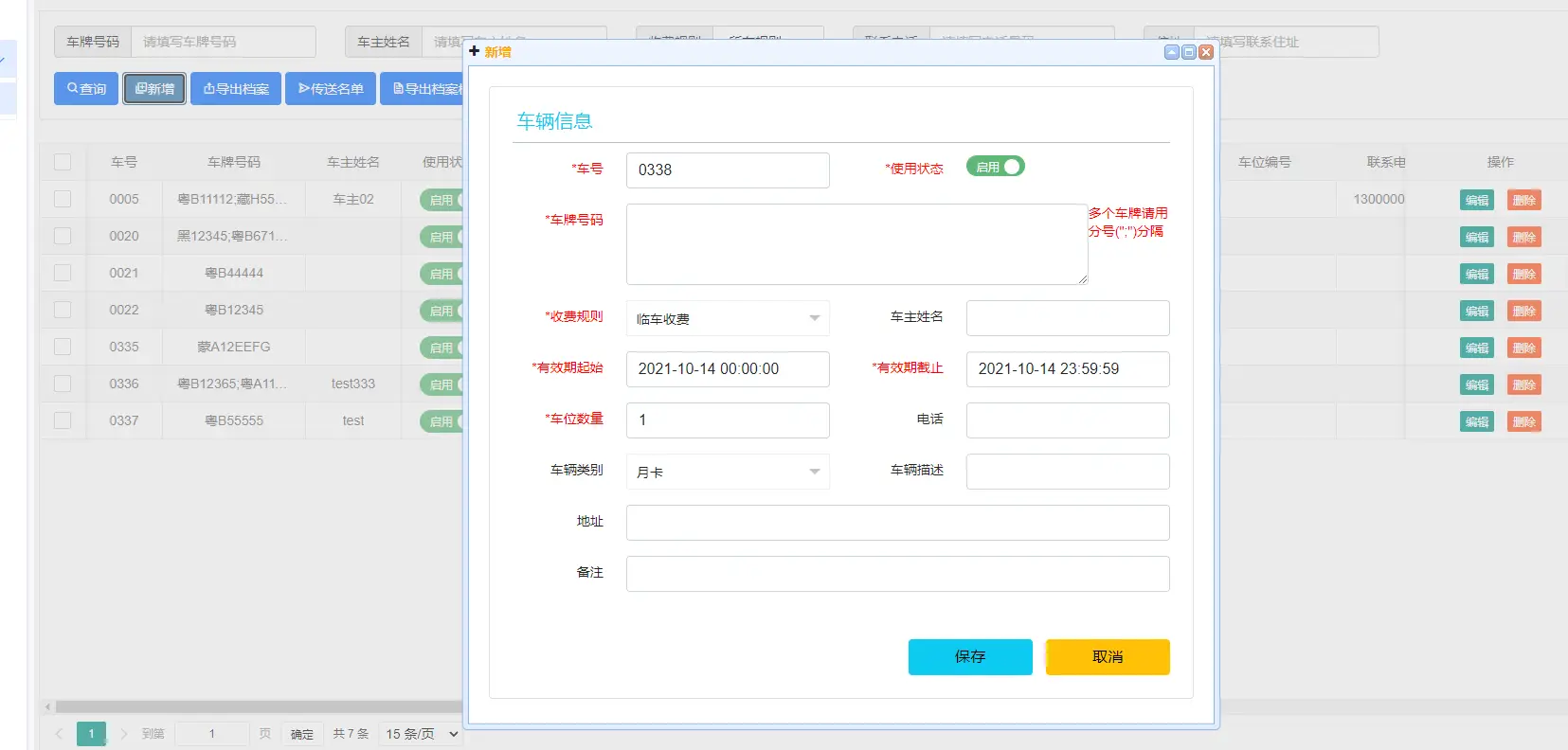
Task: Click the 有效期起始 date field
Action: point(728,369)
